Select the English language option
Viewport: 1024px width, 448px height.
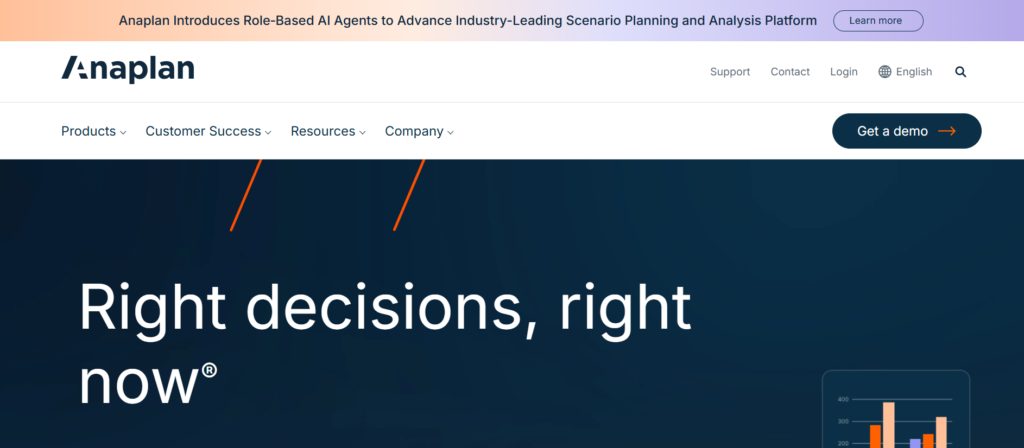click(x=914, y=72)
